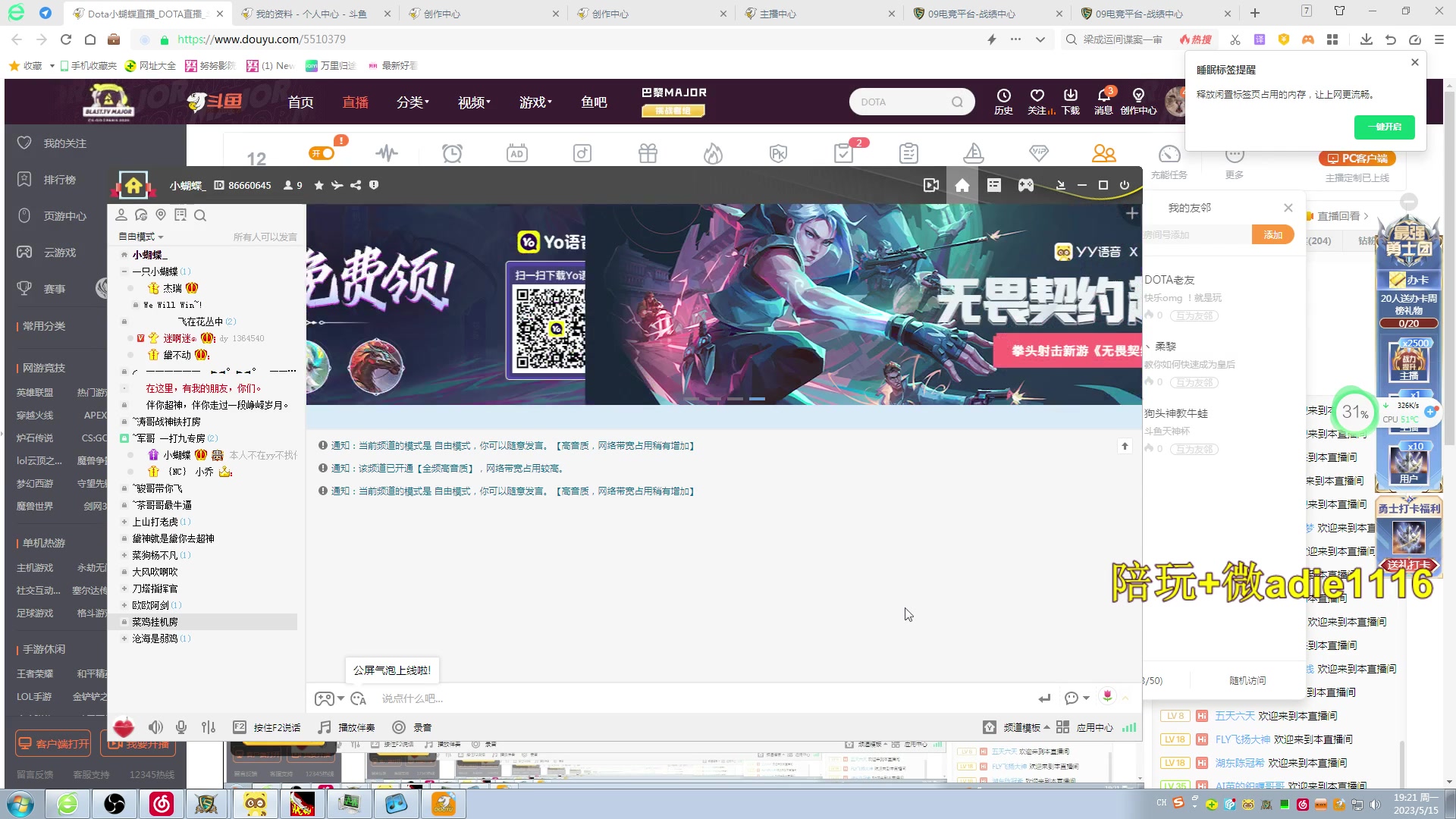Toggle the microphone in YY bottom bar
The height and width of the screenshot is (819, 1456).
click(181, 727)
